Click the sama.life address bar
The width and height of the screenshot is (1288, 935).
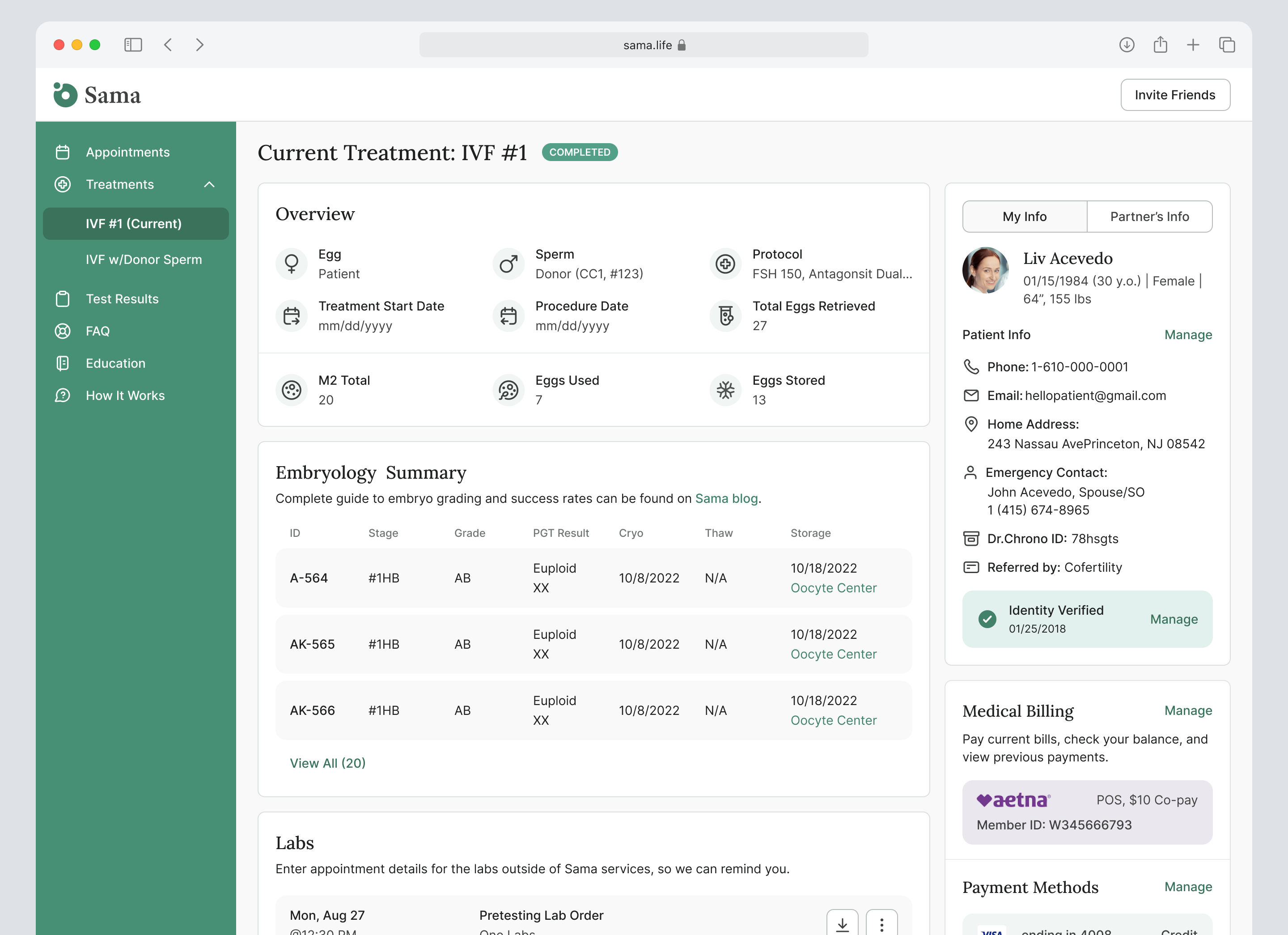pos(644,45)
